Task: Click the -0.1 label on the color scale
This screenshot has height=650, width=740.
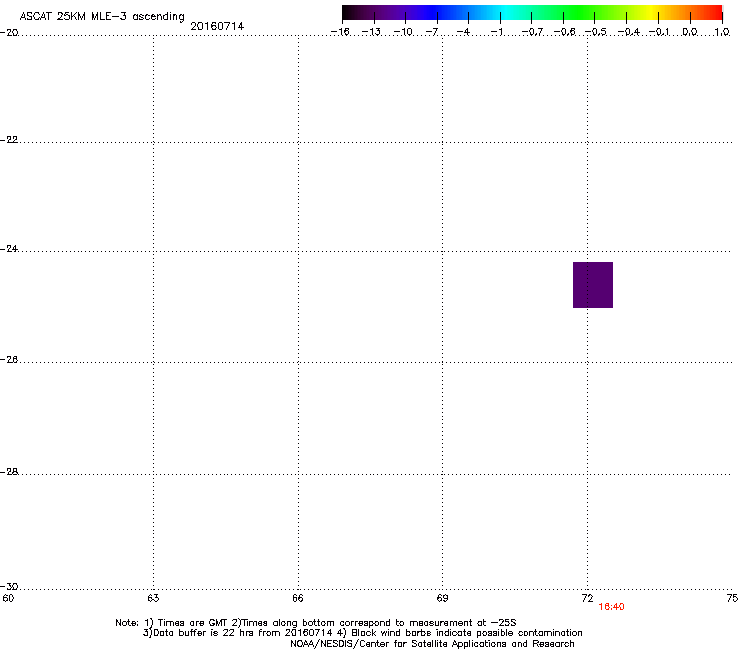Action: point(659,32)
